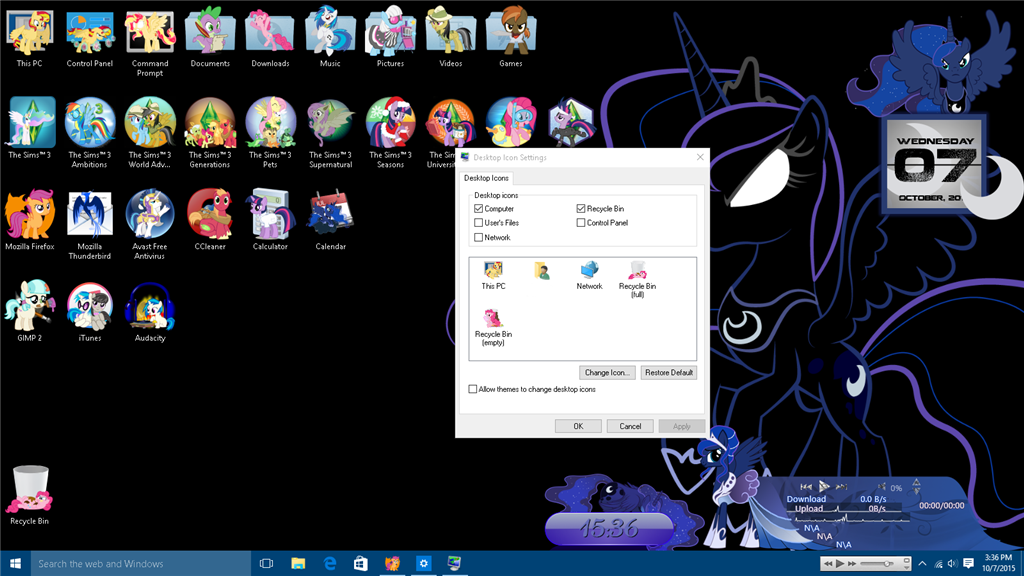Select the iTunes desktop icon
This screenshot has height=576, width=1024.
click(89, 312)
